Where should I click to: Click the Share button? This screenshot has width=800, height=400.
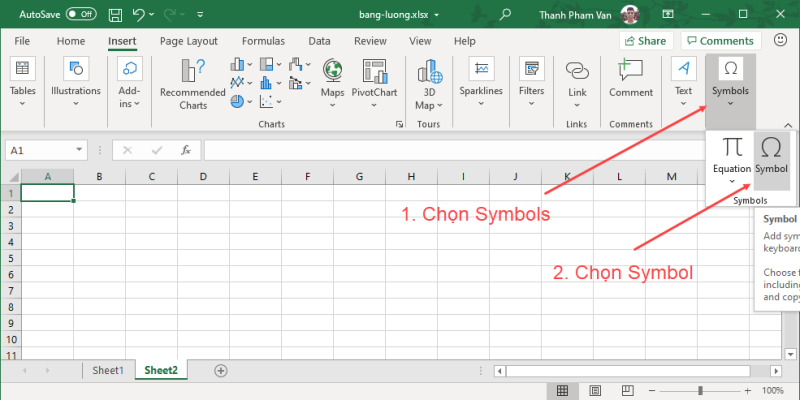click(x=645, y=41)
